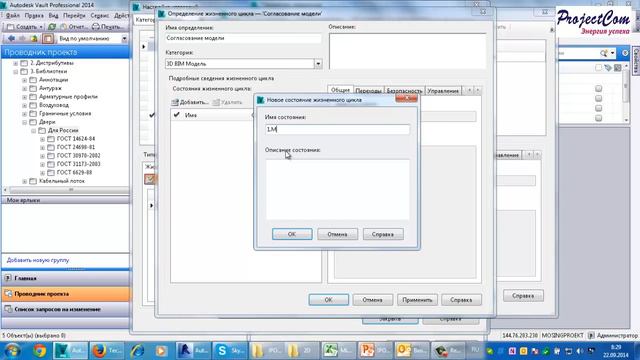The width and height of the screenshot is (640, 360).
Task: Focus the Имя состояния text field
Action: pos(337,129)
